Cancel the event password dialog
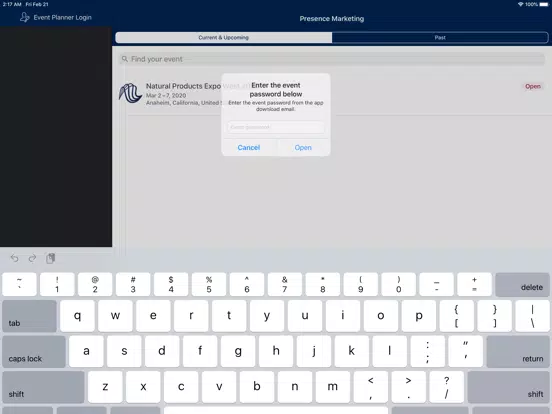 pyautogui.click(x=249, y=148)
